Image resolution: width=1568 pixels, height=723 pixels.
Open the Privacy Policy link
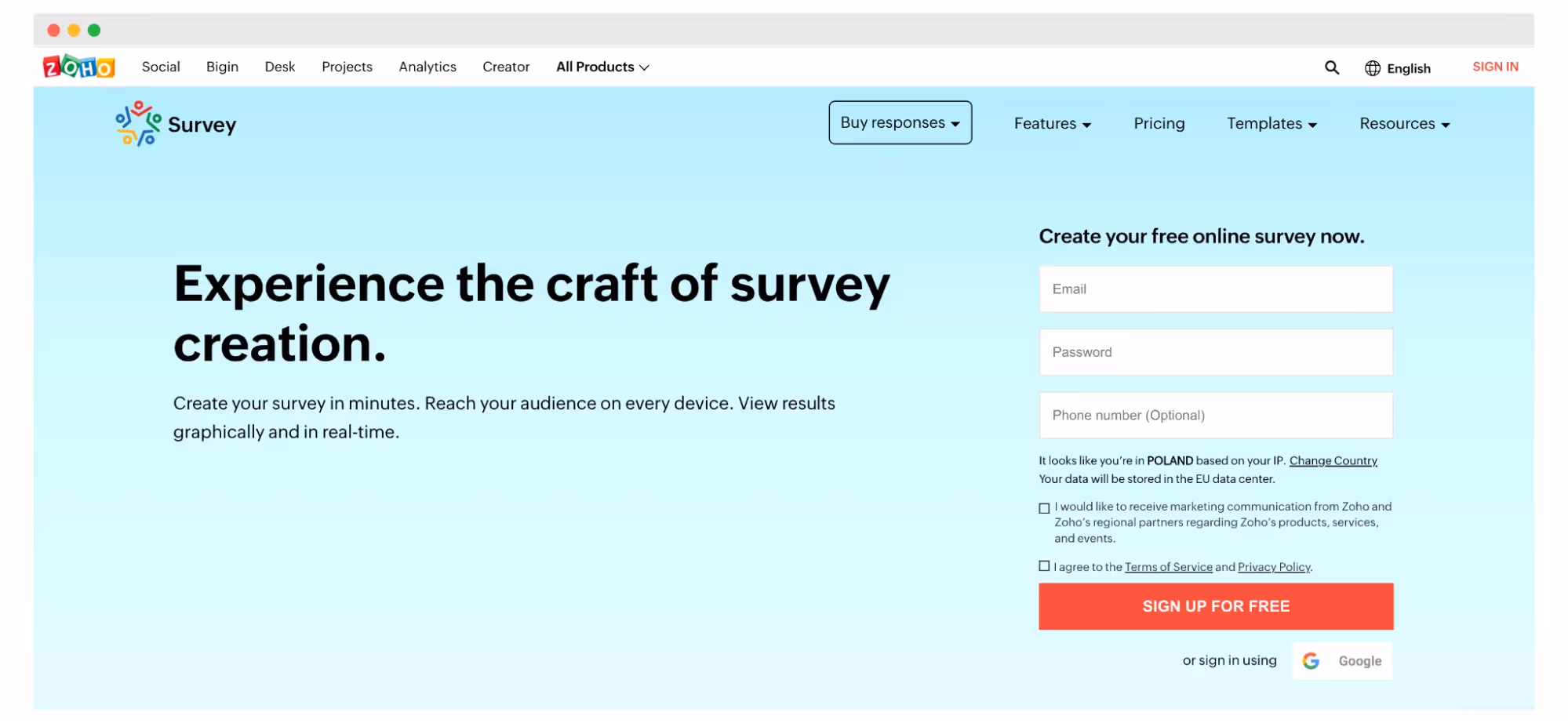[x=1274, y=567]
